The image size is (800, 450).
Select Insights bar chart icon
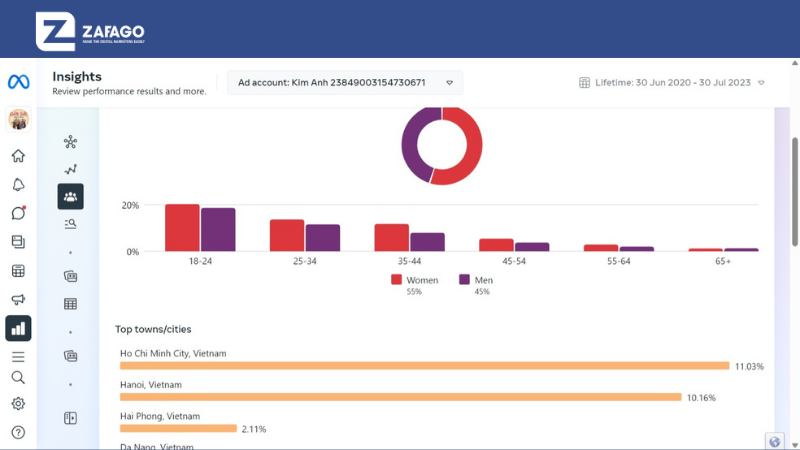pos(18,328)
